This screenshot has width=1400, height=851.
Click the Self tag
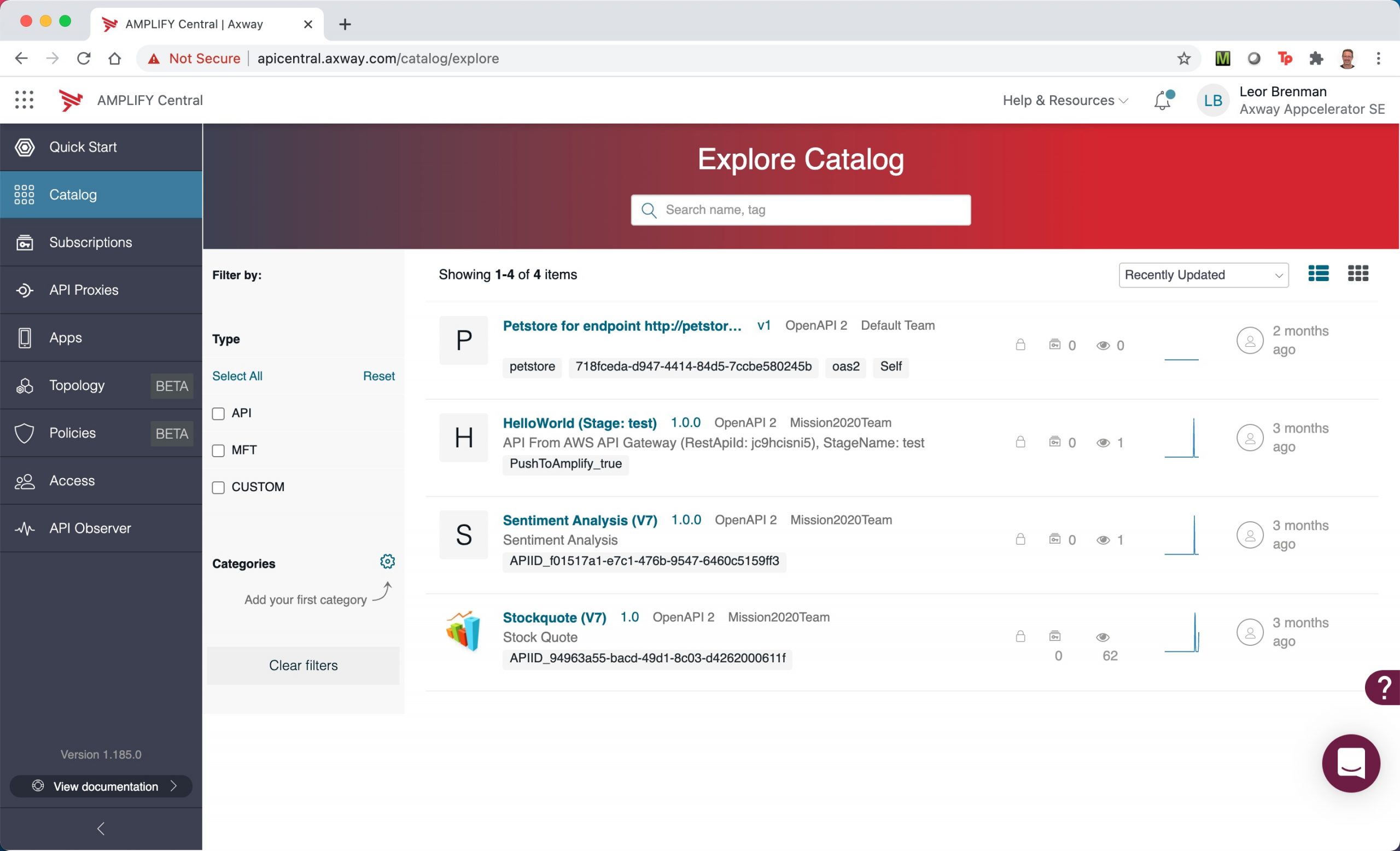pos(890,366)
